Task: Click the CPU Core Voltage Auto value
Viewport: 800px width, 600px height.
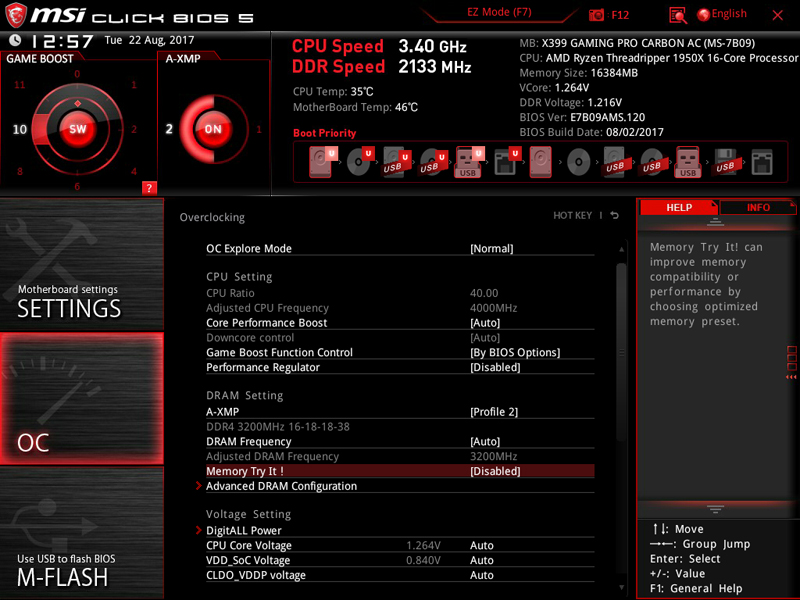Action: pos(482,545)
